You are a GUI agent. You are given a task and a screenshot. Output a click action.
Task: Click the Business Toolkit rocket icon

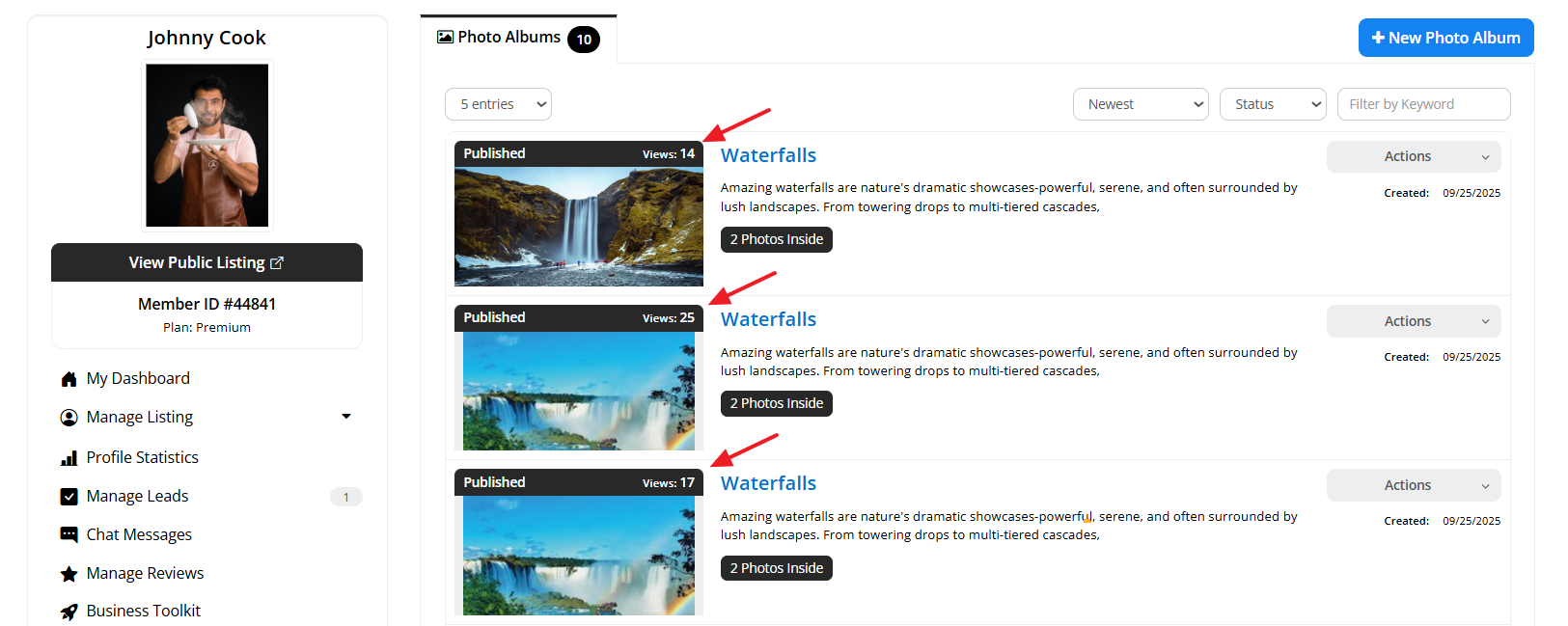pyautogui.click(x=69, y=612)
